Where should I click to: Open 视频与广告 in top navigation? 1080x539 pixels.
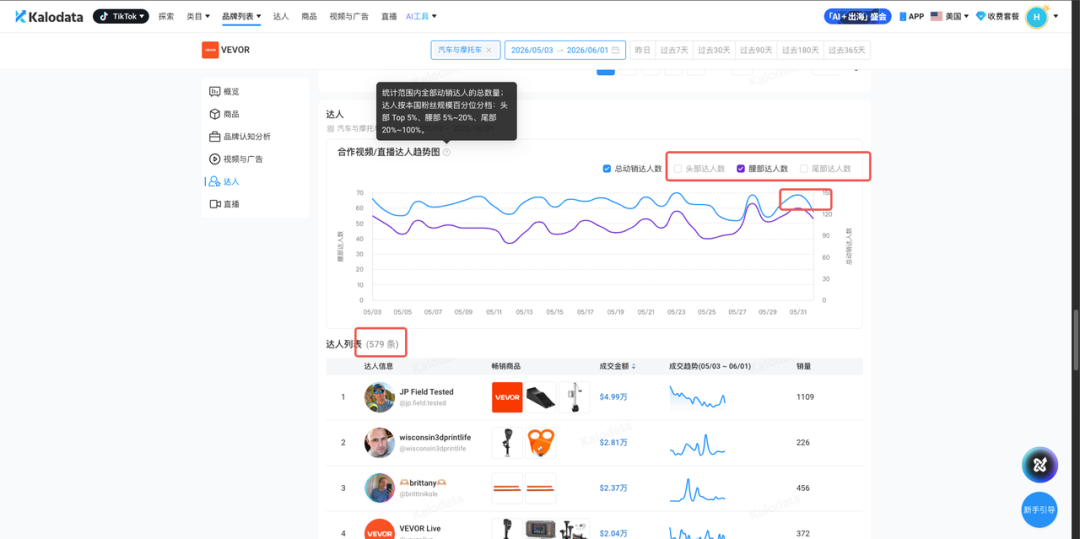click(349, 16)
